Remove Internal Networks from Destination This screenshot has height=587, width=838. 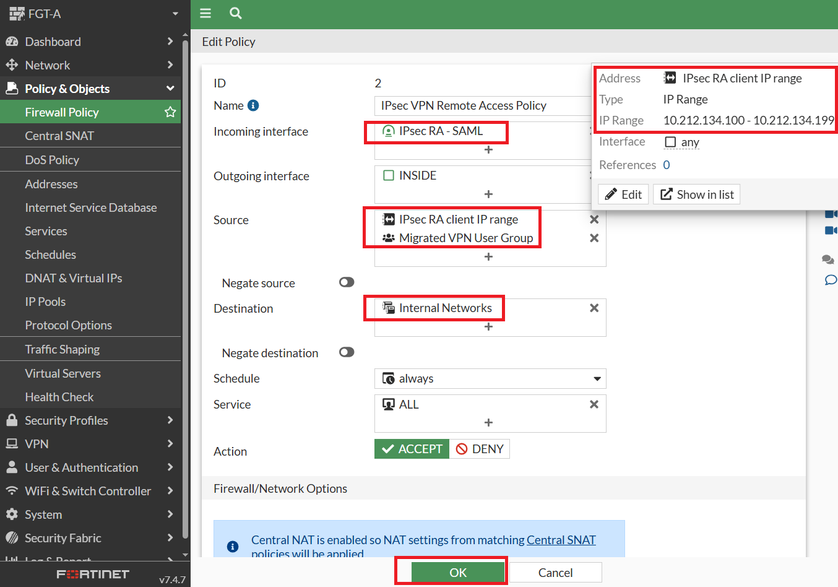(x=594, y=308)
